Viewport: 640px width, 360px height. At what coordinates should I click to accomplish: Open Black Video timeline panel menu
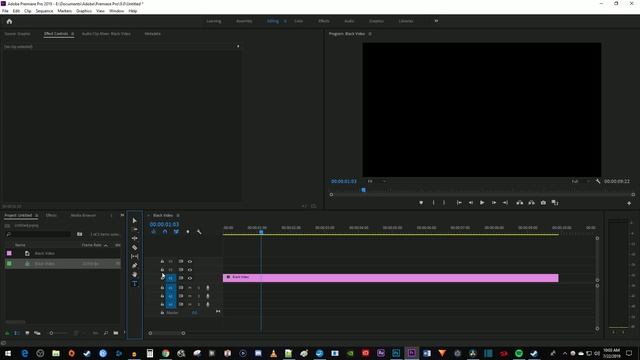[178, 216]
